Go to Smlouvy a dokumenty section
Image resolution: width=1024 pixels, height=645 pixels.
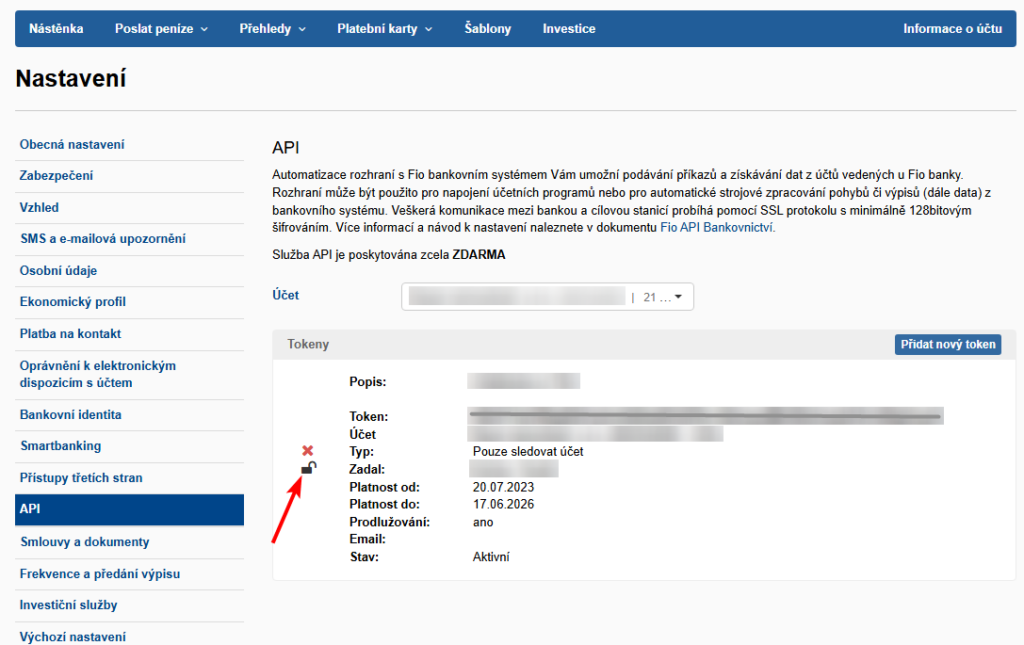click(84, 542)
